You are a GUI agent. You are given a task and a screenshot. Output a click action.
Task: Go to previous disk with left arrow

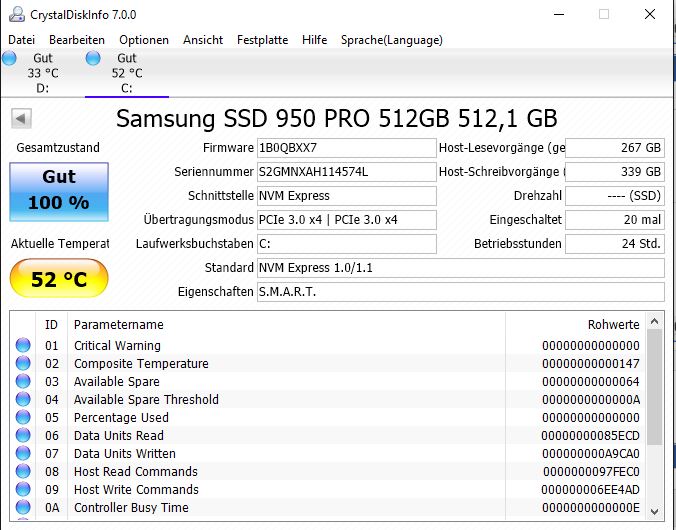tap(21, 118)
